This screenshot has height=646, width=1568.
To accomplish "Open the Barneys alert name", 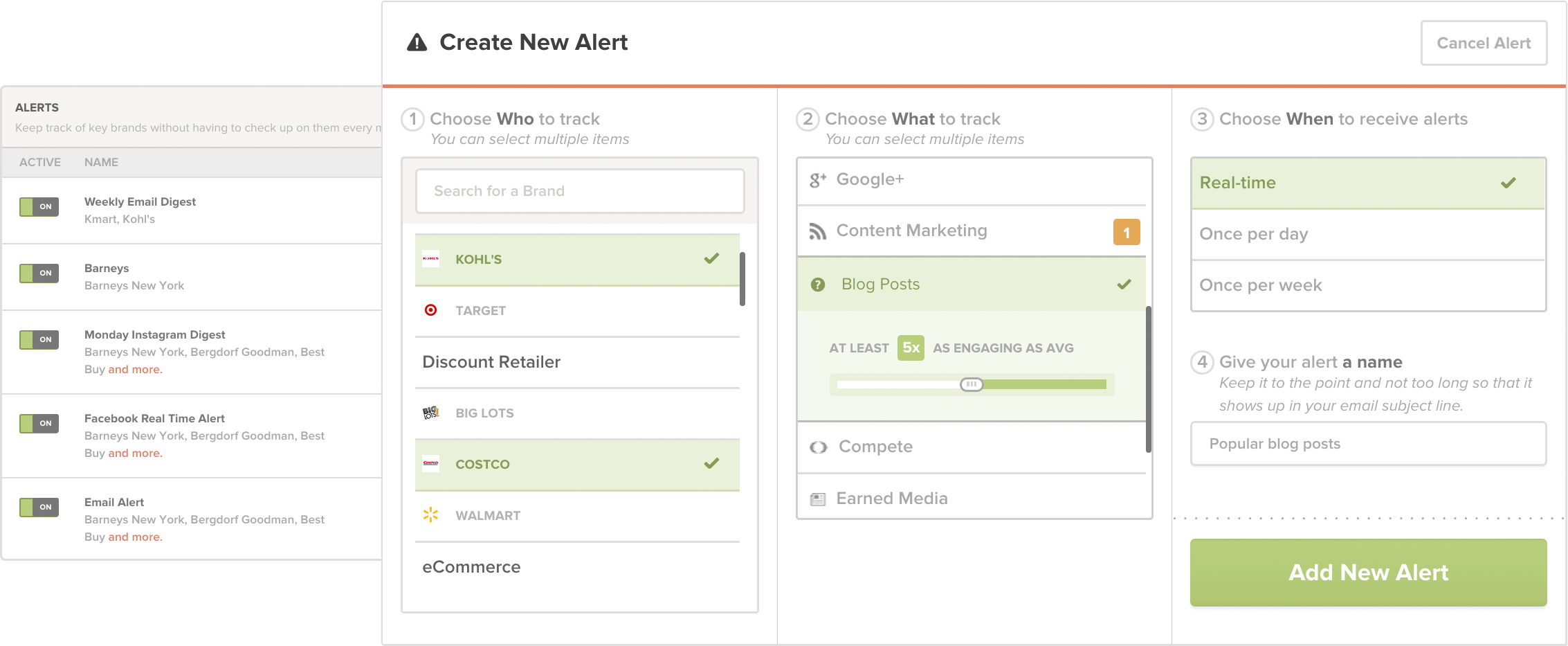I will coord(107,269).
